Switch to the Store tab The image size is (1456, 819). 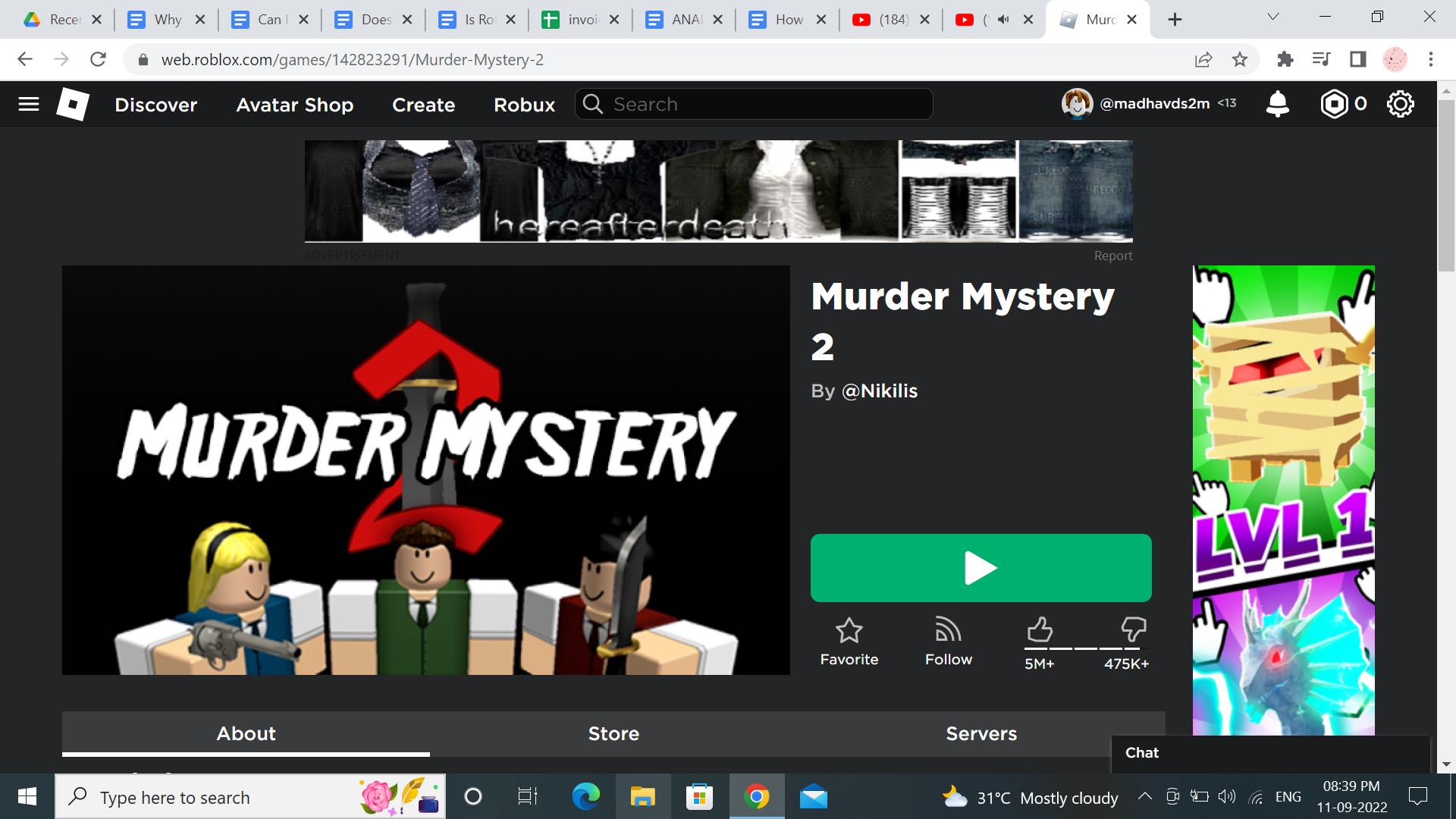pos(613,733)
